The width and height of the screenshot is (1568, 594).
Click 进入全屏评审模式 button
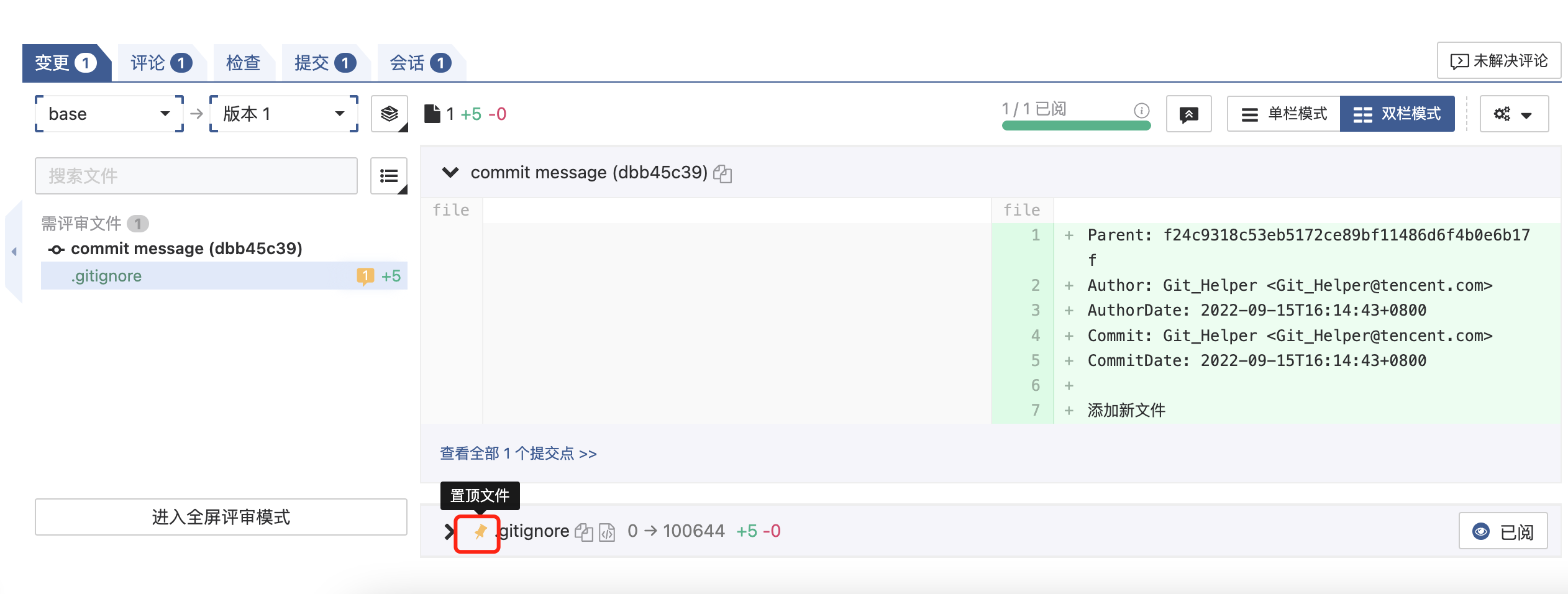click(221, 516)
